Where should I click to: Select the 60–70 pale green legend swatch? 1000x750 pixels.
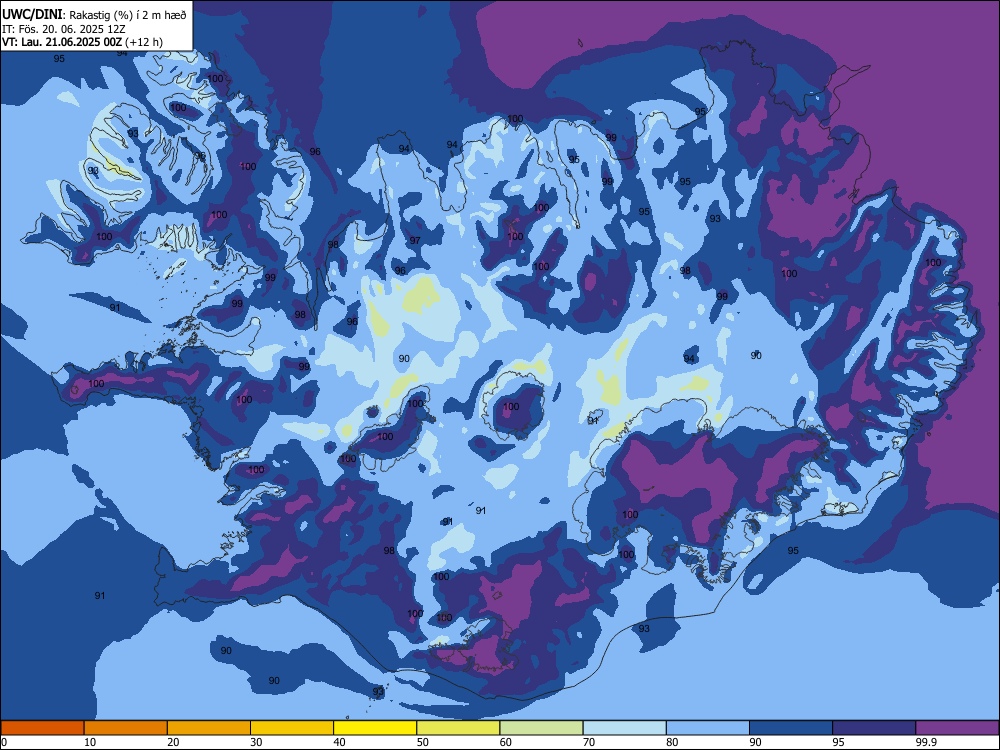click(x=541, y=728)
